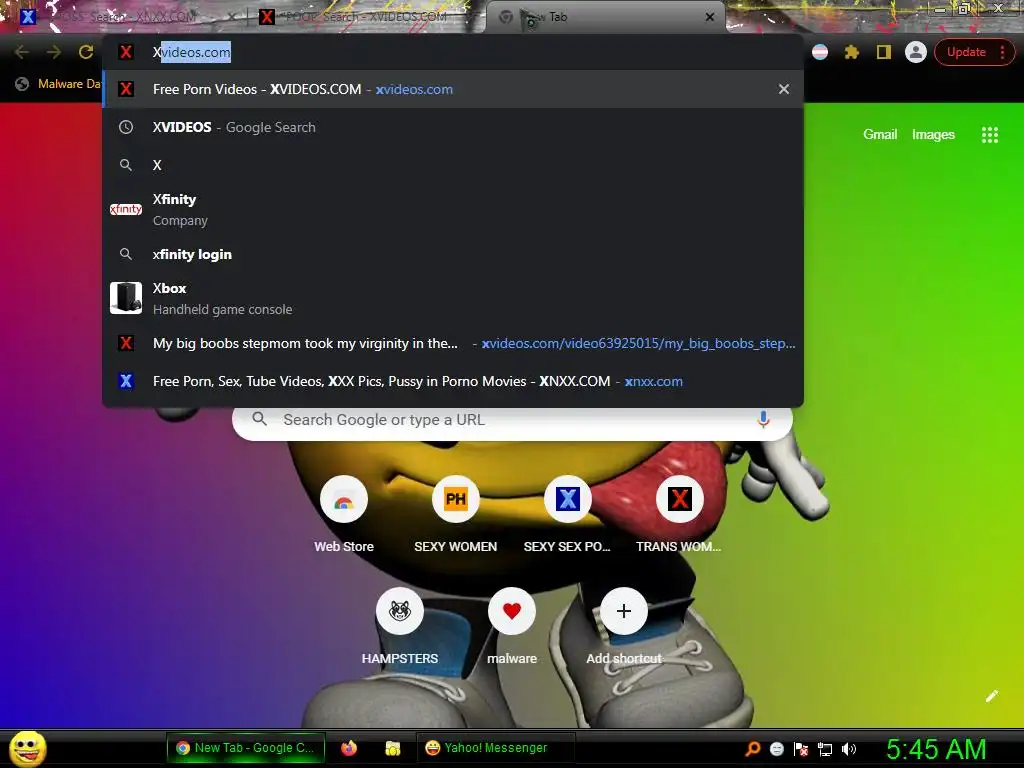Screen dimensions: 1024x768
Task: Open the Malware bookmark in bookmarks bar
Action: click(x=59, y=84)
